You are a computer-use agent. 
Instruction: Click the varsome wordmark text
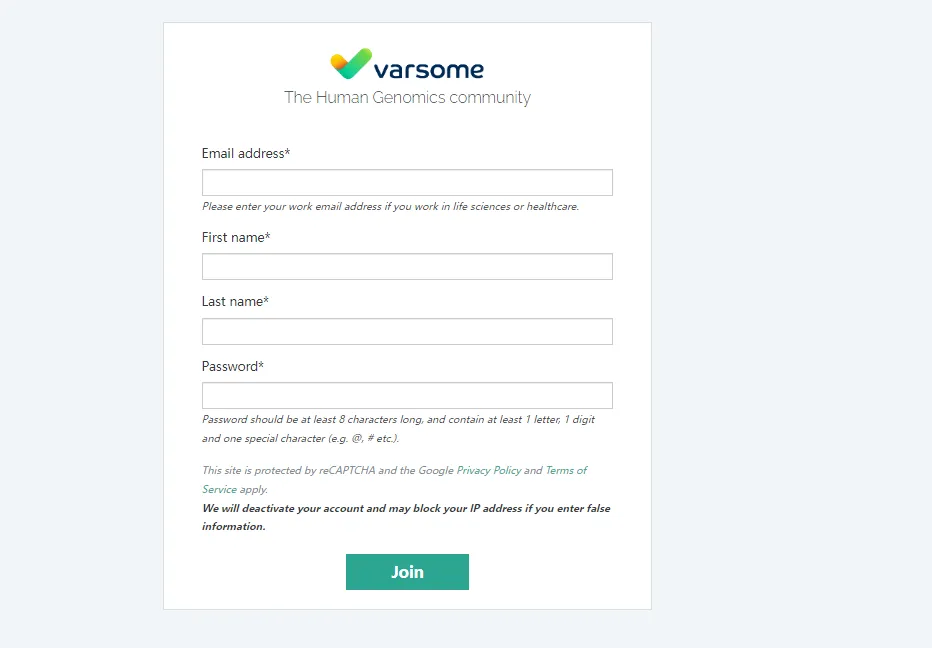[x=428, y=70]
